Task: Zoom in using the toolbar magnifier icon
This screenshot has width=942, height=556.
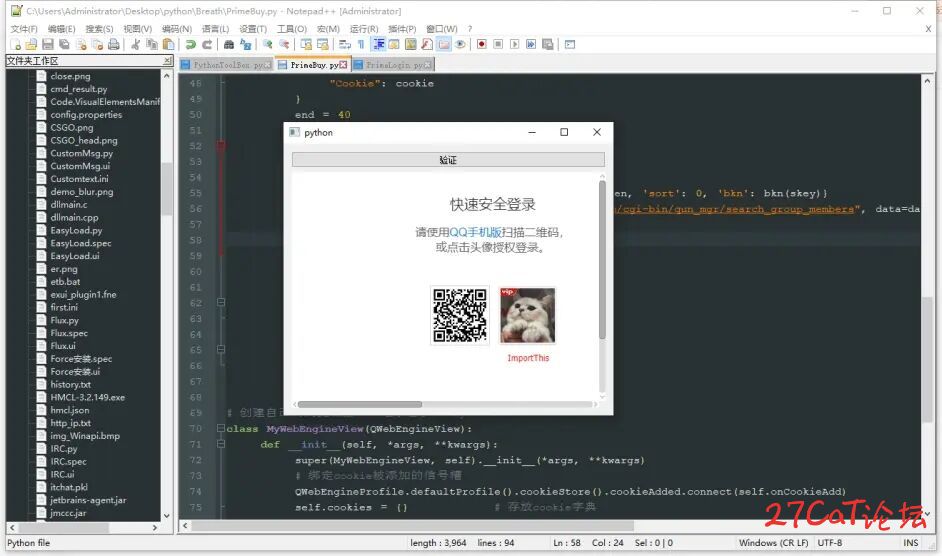Action: (267, 44)
